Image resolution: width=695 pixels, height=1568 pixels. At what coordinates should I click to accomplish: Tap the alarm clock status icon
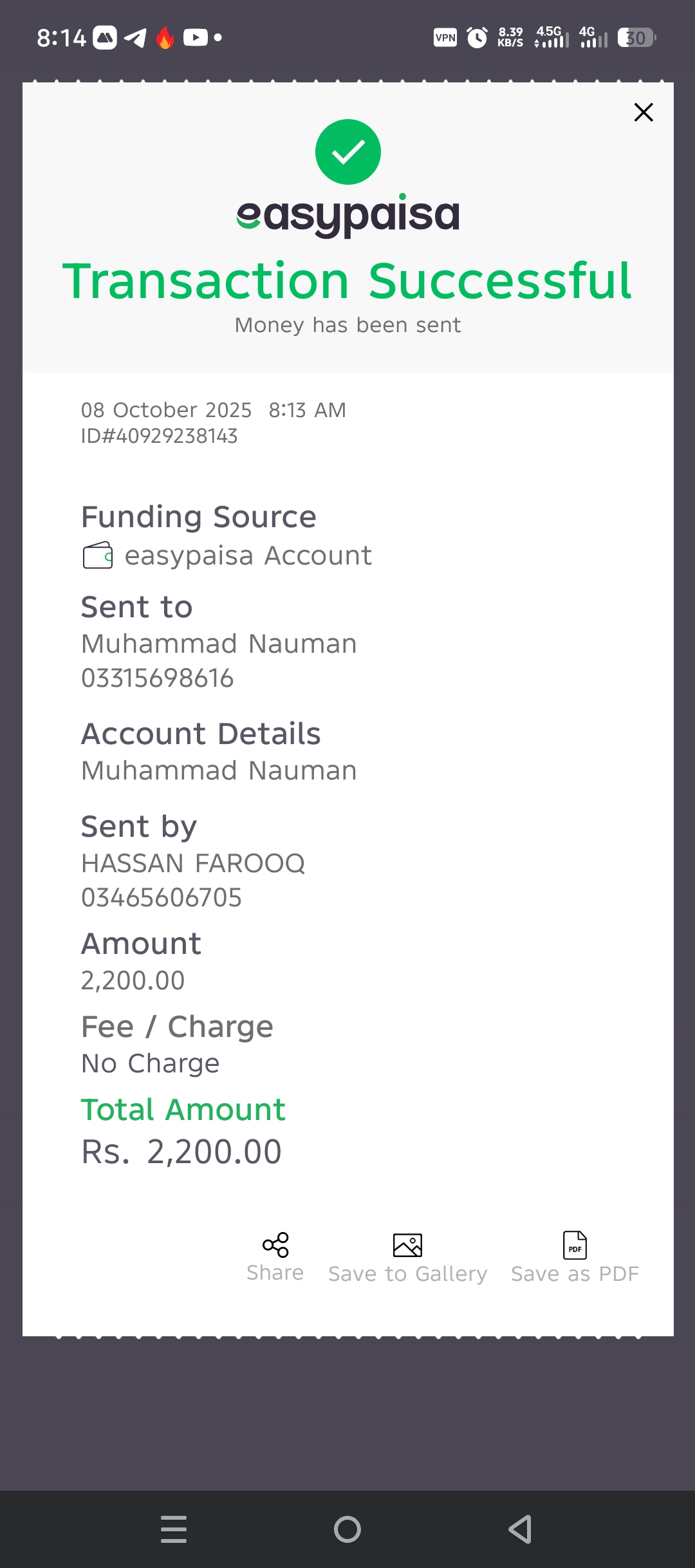477,37
